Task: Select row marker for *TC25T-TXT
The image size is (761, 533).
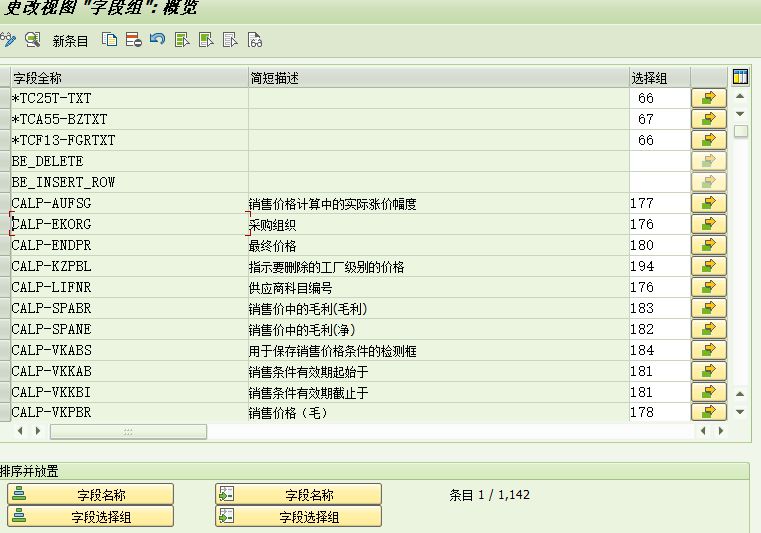Action: pos(5,98)
